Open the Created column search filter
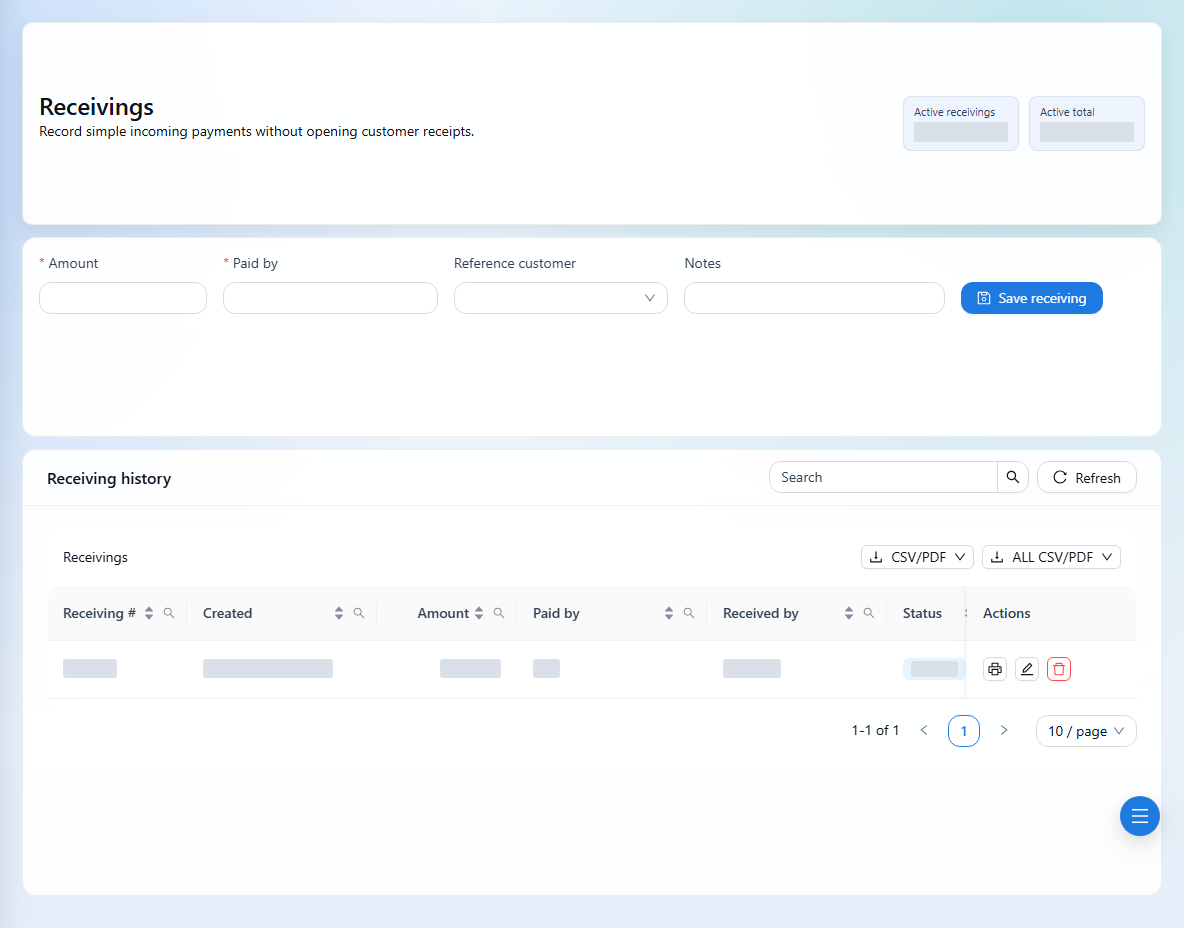 pyautogui.click(x=359, y=613)
